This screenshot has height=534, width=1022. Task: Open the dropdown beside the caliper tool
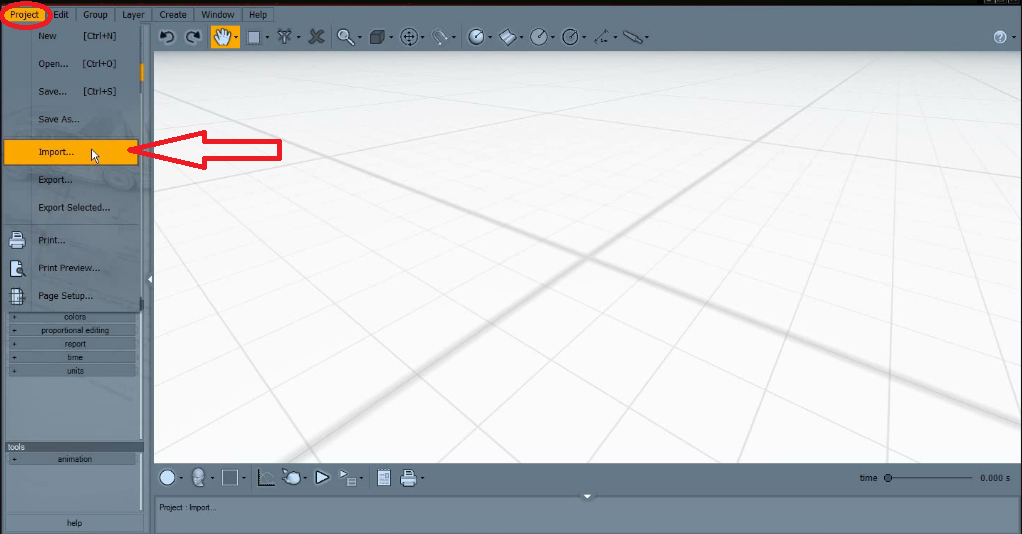click(x=647, y=38)
